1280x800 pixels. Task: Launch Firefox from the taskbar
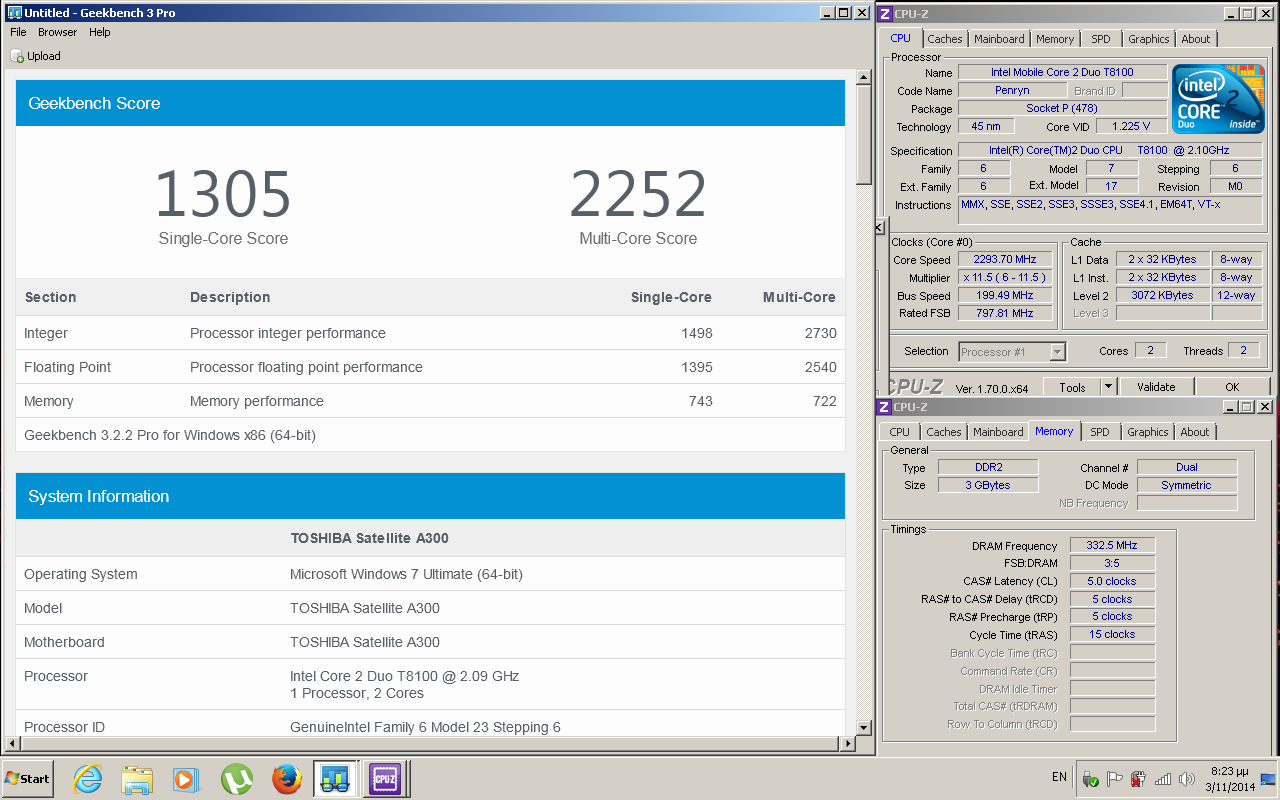(286, 778)
